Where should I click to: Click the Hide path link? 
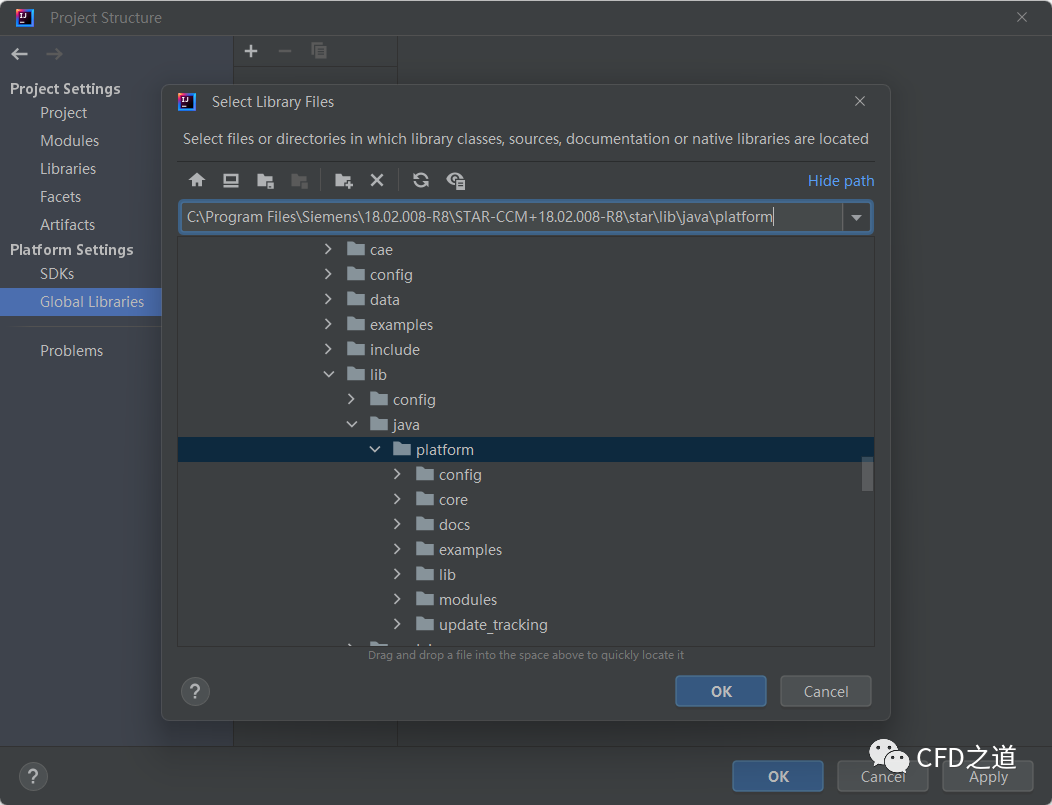point(840,181)
